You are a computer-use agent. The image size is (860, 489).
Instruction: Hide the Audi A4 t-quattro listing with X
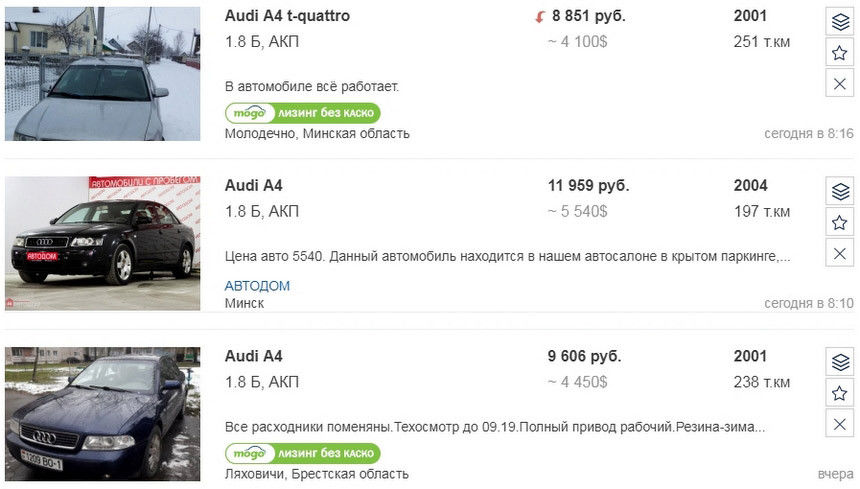point(840,84)
